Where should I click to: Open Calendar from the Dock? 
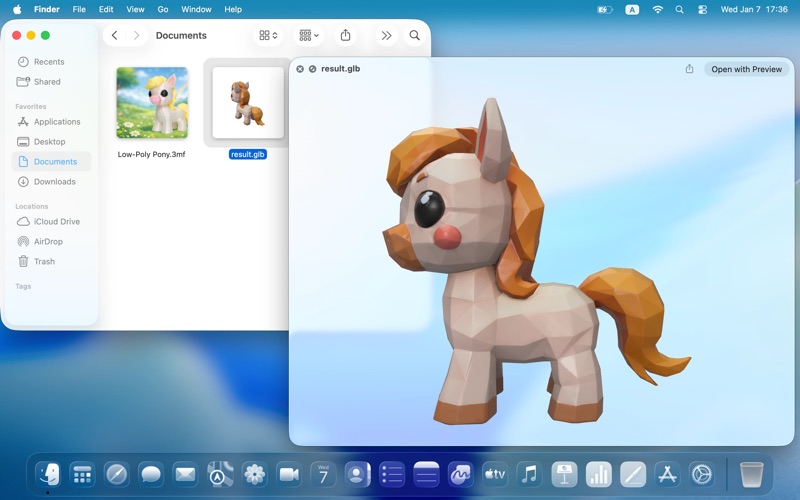point(323,474)
